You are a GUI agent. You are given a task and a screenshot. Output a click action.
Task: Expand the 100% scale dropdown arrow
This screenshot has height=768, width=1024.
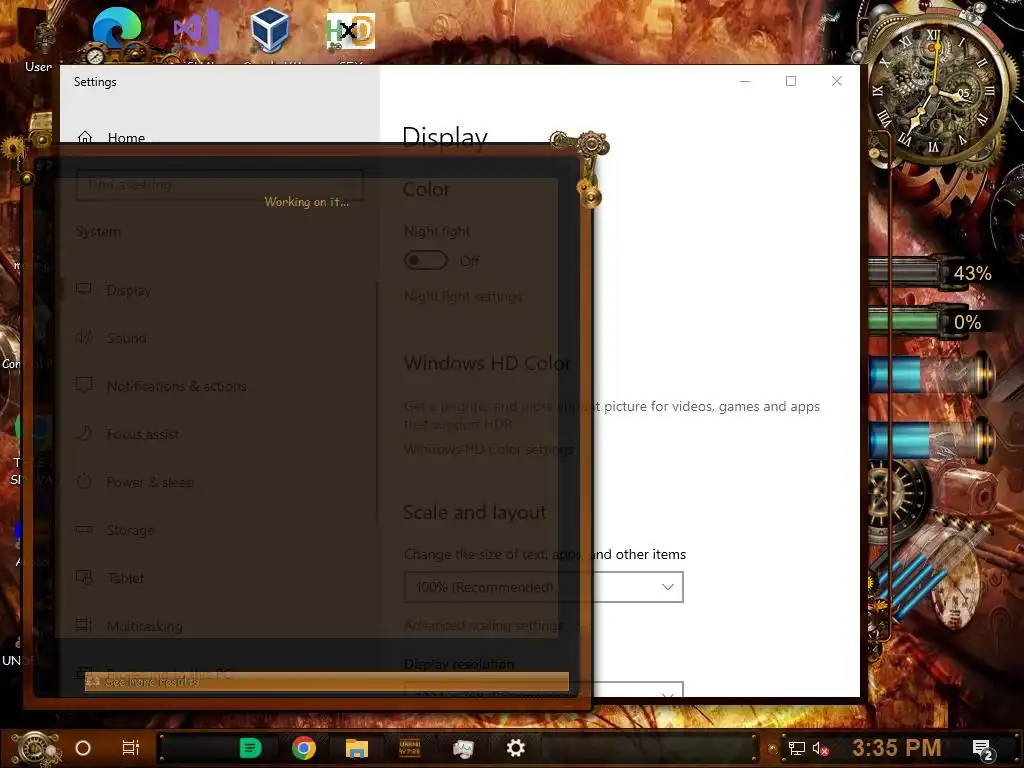tap(667, 587)
